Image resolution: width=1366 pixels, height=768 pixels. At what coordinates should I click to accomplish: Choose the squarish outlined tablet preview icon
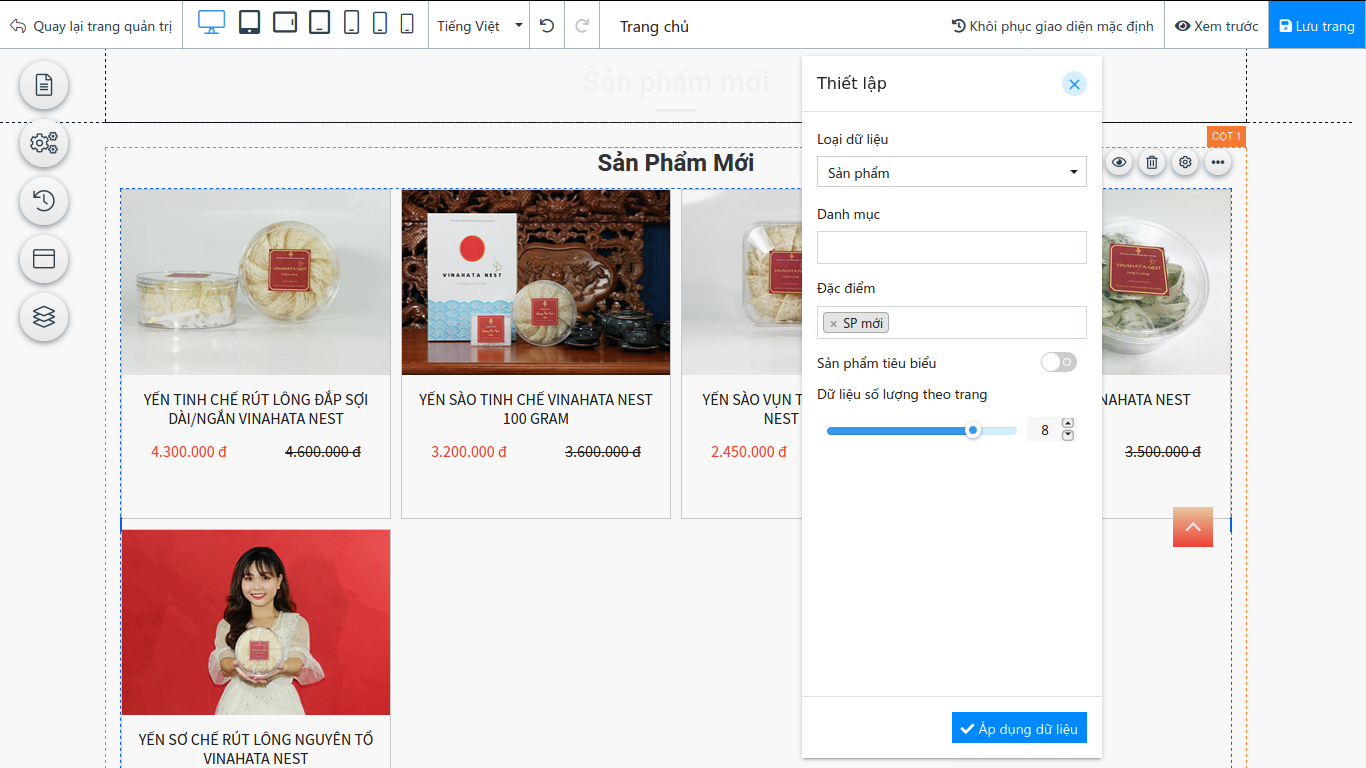[x=320, y=23]
